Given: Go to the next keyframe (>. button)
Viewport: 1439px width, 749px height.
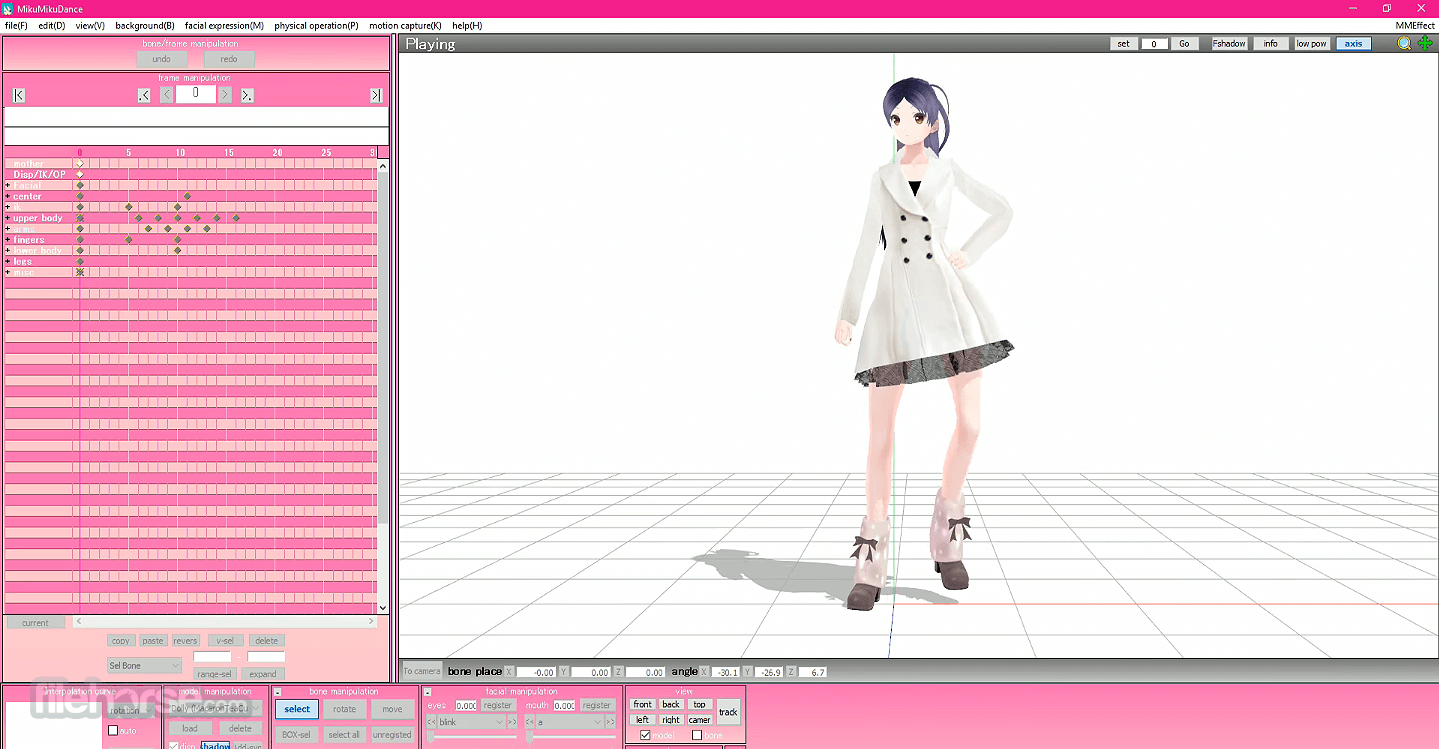Looking at the screenshot, I should 247,95.
